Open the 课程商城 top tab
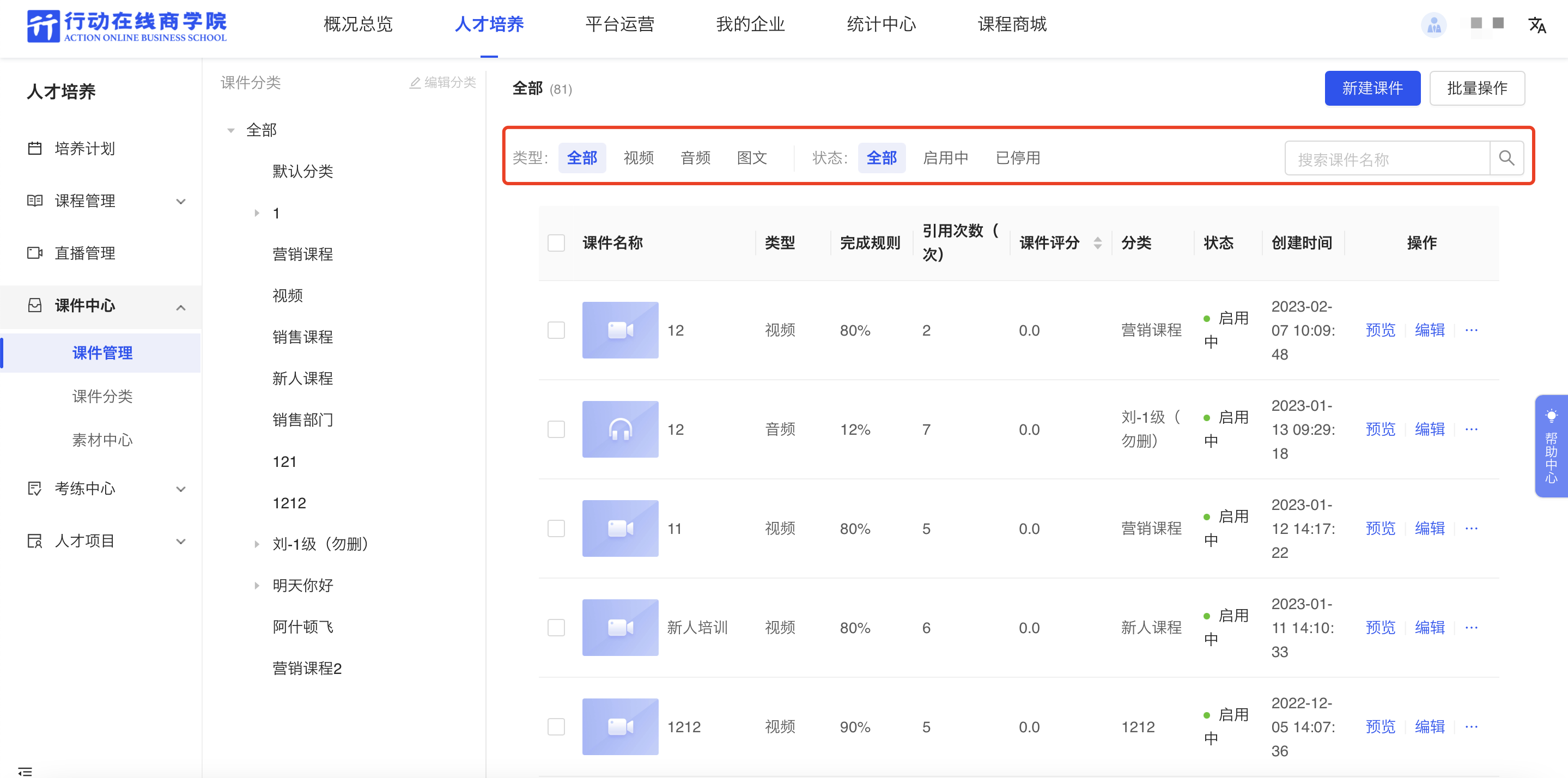 [x=1012, y=25]
